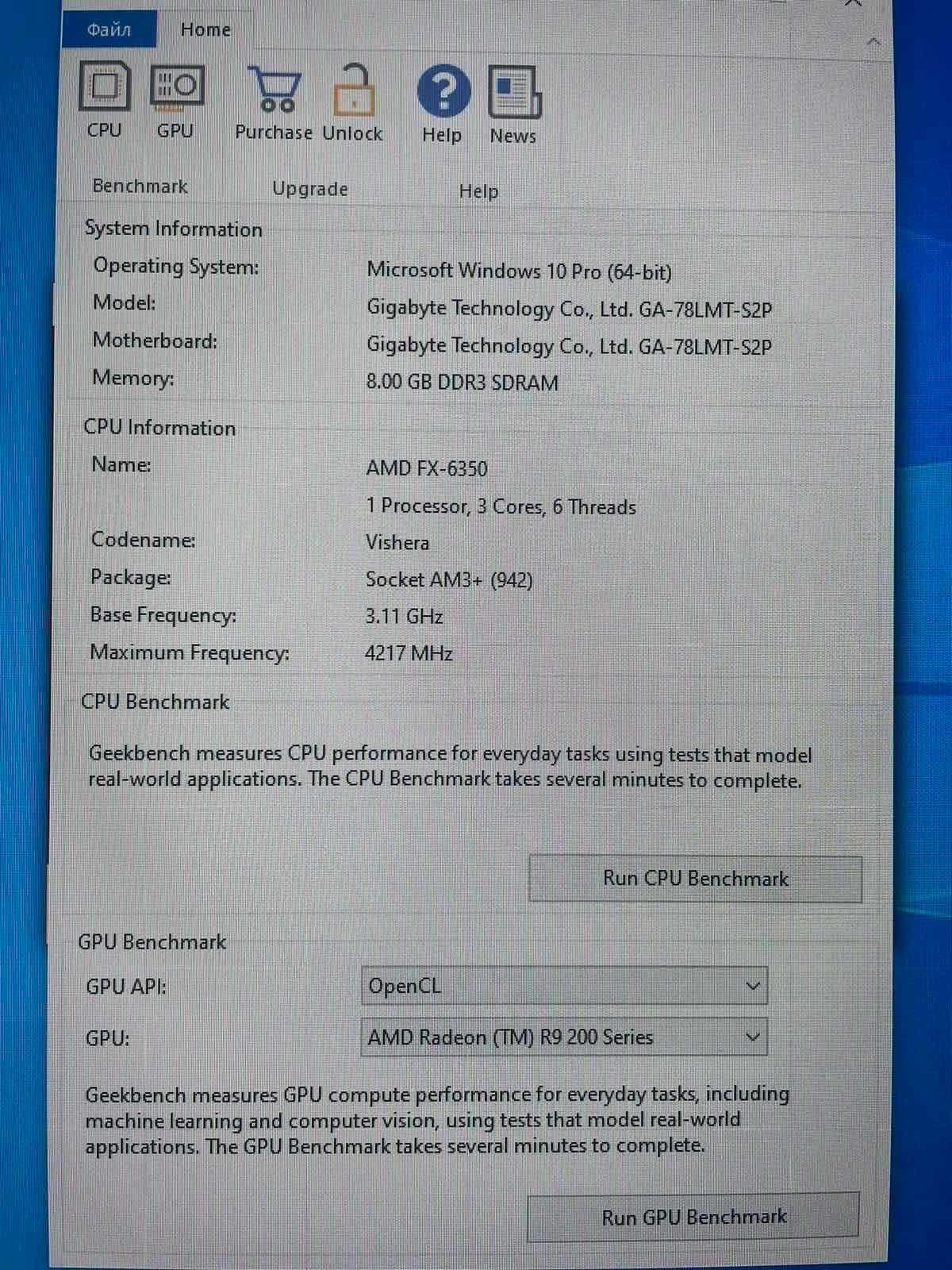952x1270 pixels.
Task: Select the Microsoft Windows 10 Pro (64-bit) value
Action: click(x=519, y=271)
